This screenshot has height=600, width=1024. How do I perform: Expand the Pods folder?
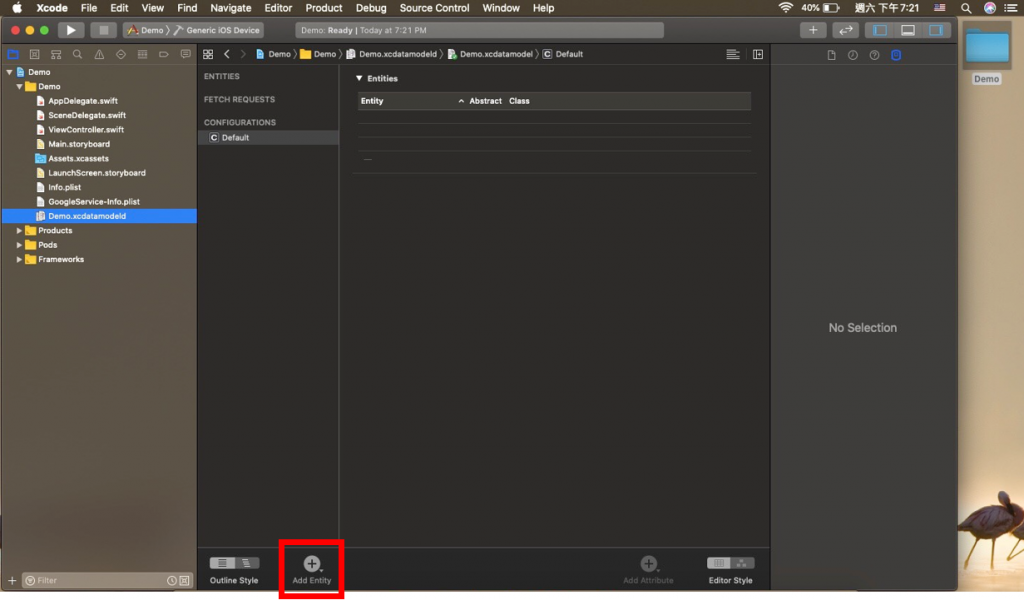[x=19, y=245]
